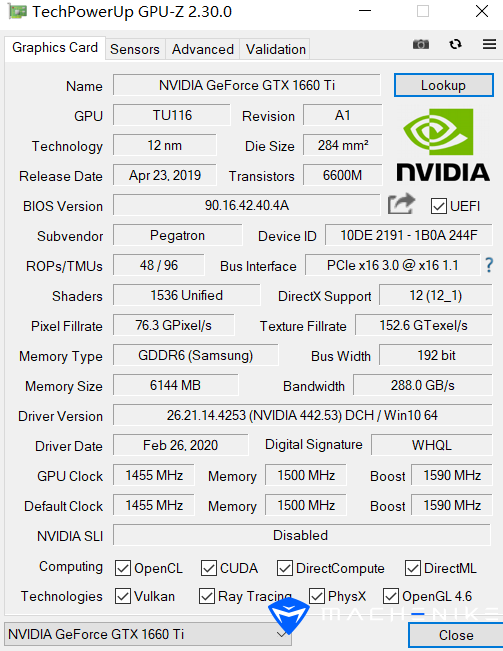This screenshot has height=651, width=503.
Task: Toggle the CUDA checkbox
Action: click(209, 568)
